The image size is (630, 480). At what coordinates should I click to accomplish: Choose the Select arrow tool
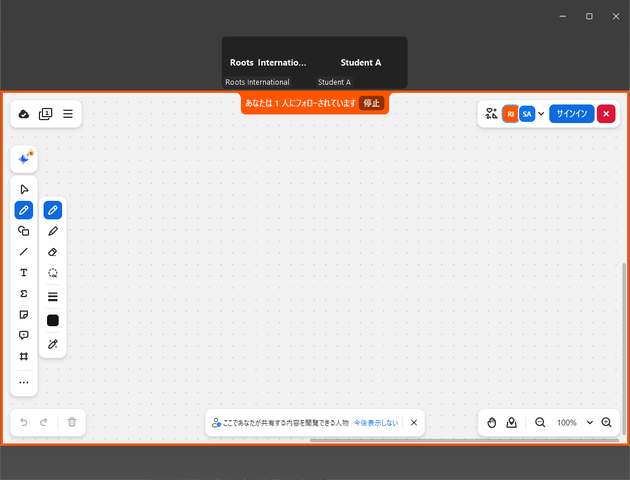pos(24,189)
